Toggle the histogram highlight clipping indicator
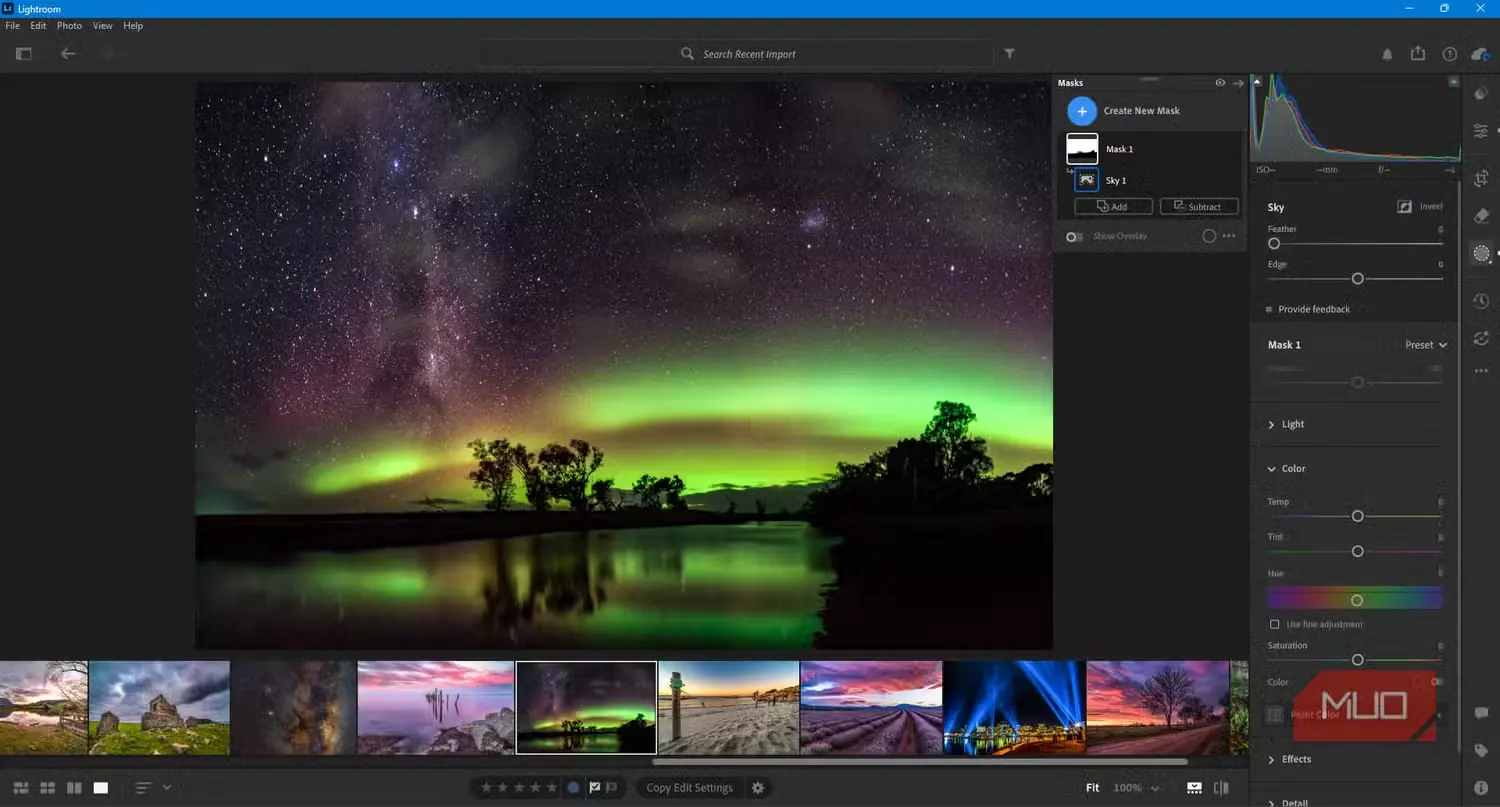 (1453, 81)
